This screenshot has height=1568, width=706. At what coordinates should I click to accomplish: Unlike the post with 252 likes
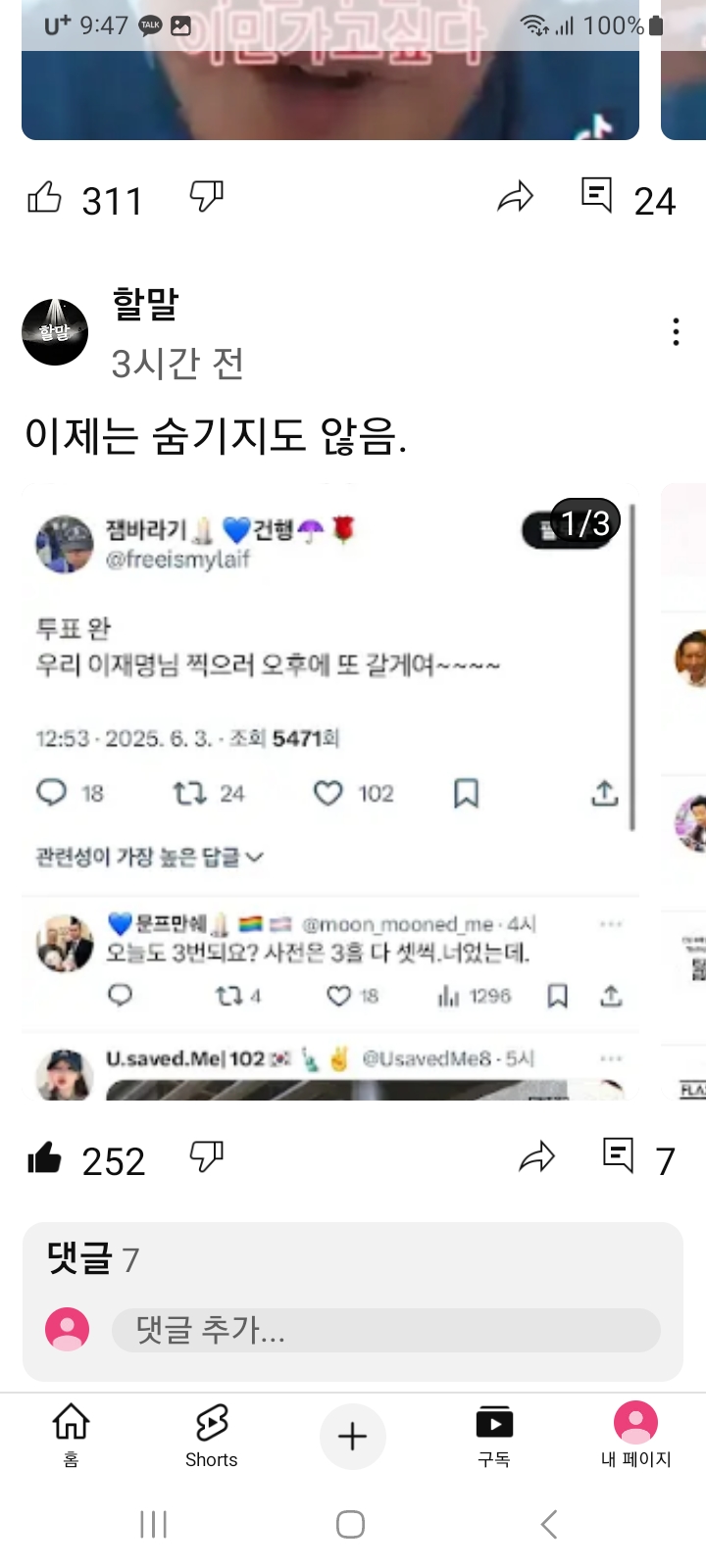click(44, 1158)
